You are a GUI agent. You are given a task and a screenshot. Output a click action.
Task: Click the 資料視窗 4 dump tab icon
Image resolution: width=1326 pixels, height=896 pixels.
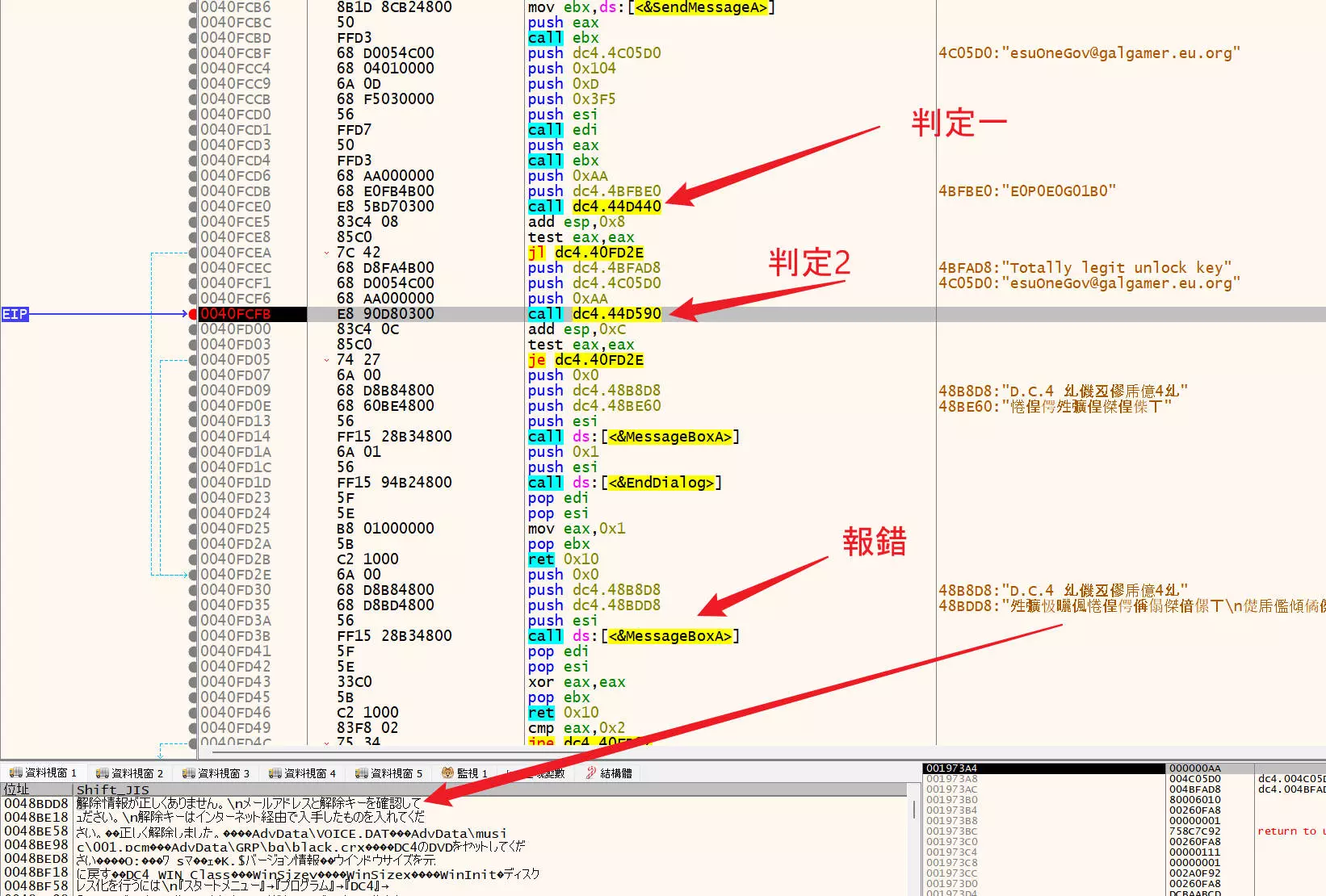click(x=275, y=773)
